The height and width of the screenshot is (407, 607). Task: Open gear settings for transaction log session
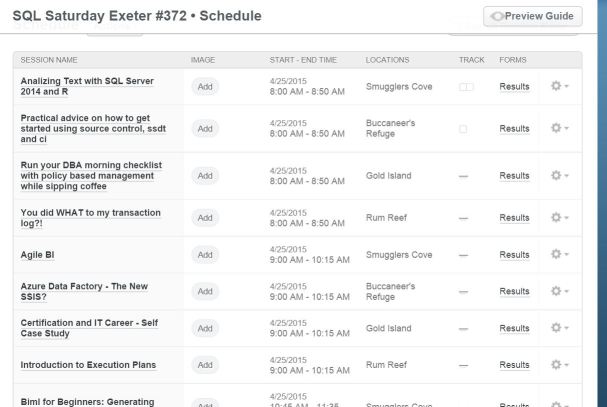(560, 217)
